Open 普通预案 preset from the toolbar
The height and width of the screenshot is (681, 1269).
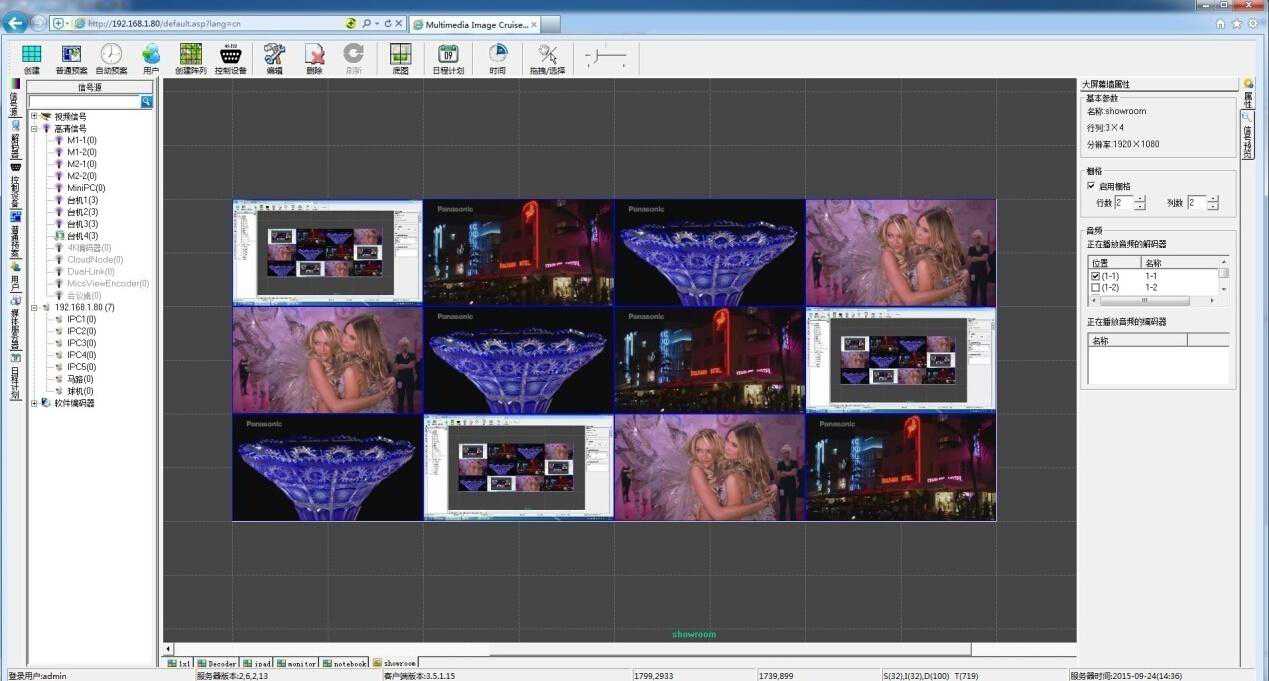[x=71, y=55]
